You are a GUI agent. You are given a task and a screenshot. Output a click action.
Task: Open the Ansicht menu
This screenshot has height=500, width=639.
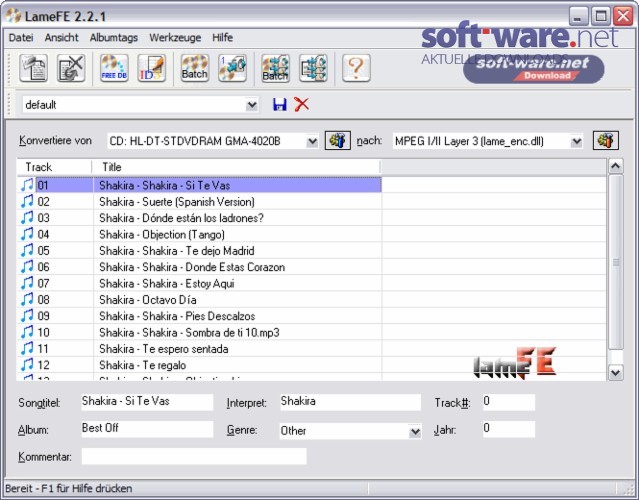(62, 37)
